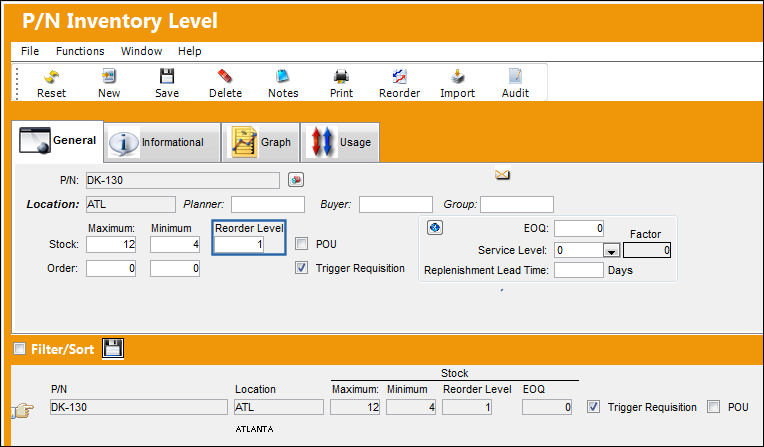Viewport: 764px width, 447px height.
Task: Click the Reset toolbar icon
Action: [51, 77]
